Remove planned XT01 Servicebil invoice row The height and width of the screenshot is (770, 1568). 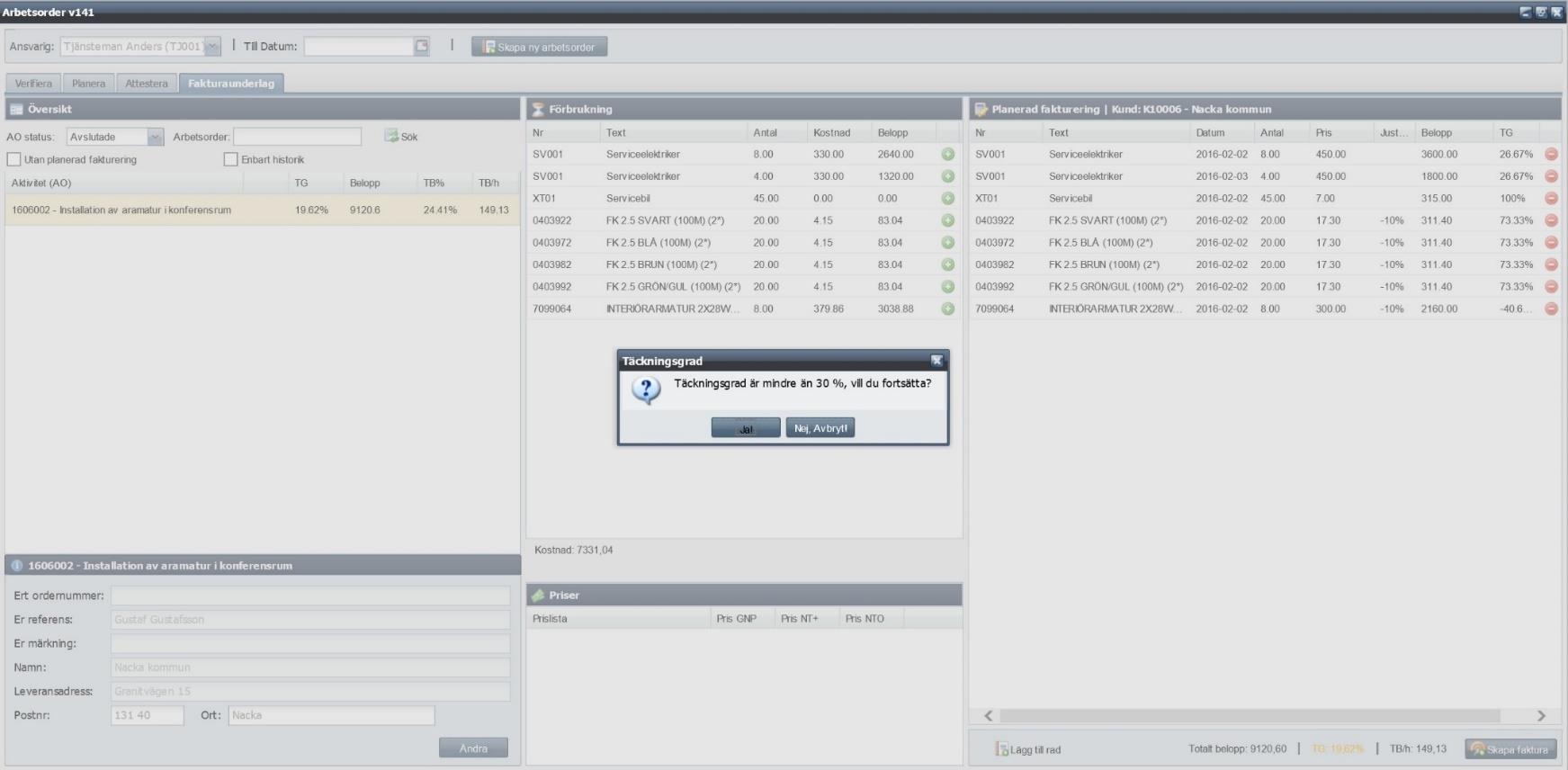(1551, 198)
